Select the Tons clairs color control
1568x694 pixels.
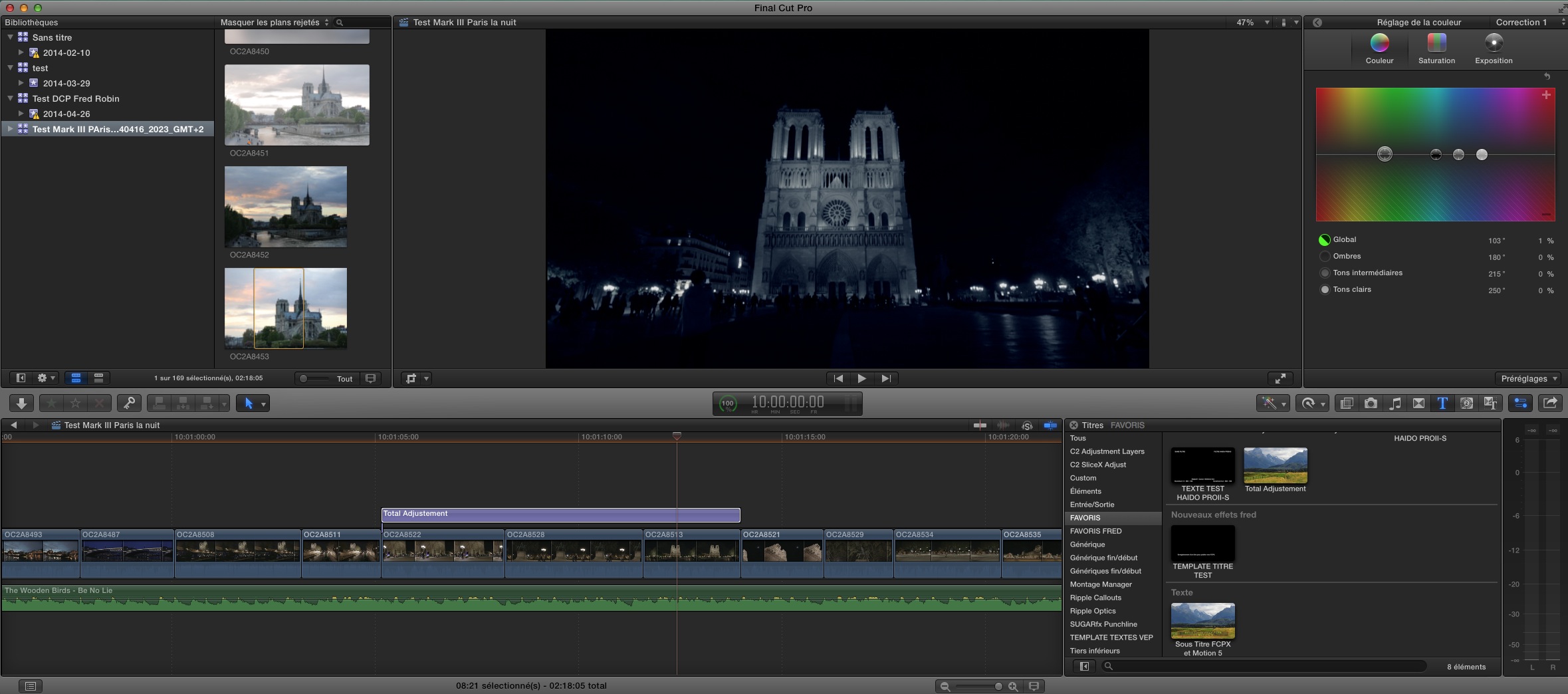[1325, 290]
